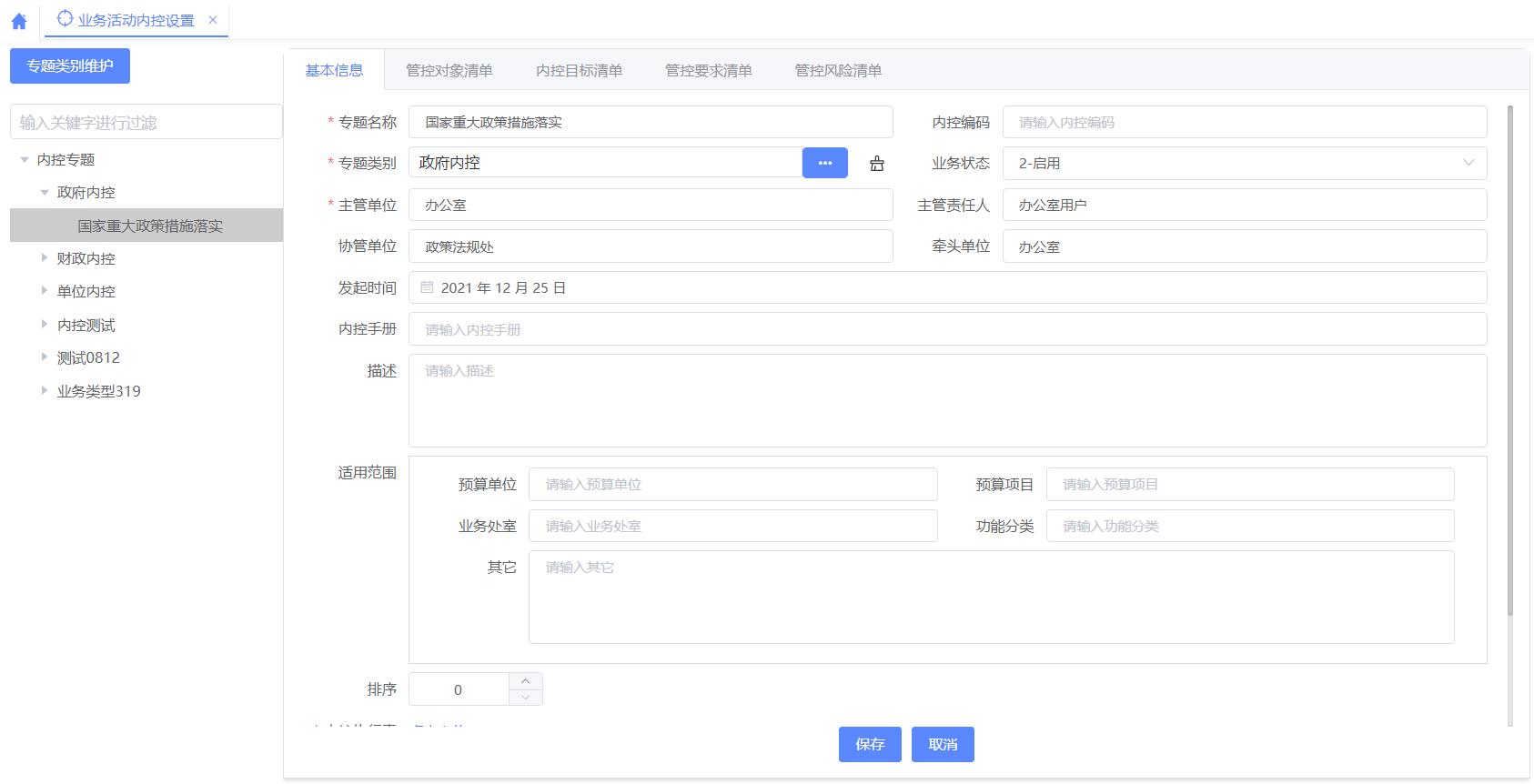
Task: Click the 其它 text area
Action: tap(992, 597)
